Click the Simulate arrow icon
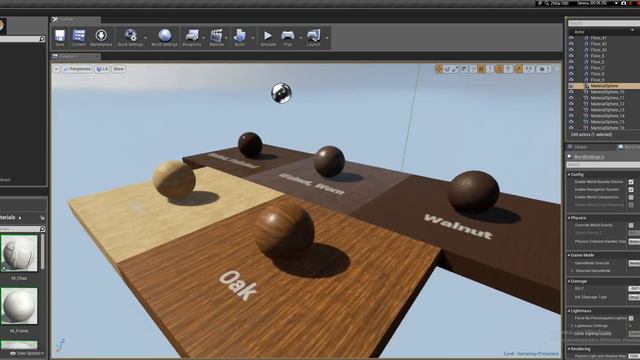This screenshot has height=360, width=640. tap(268, 36)
